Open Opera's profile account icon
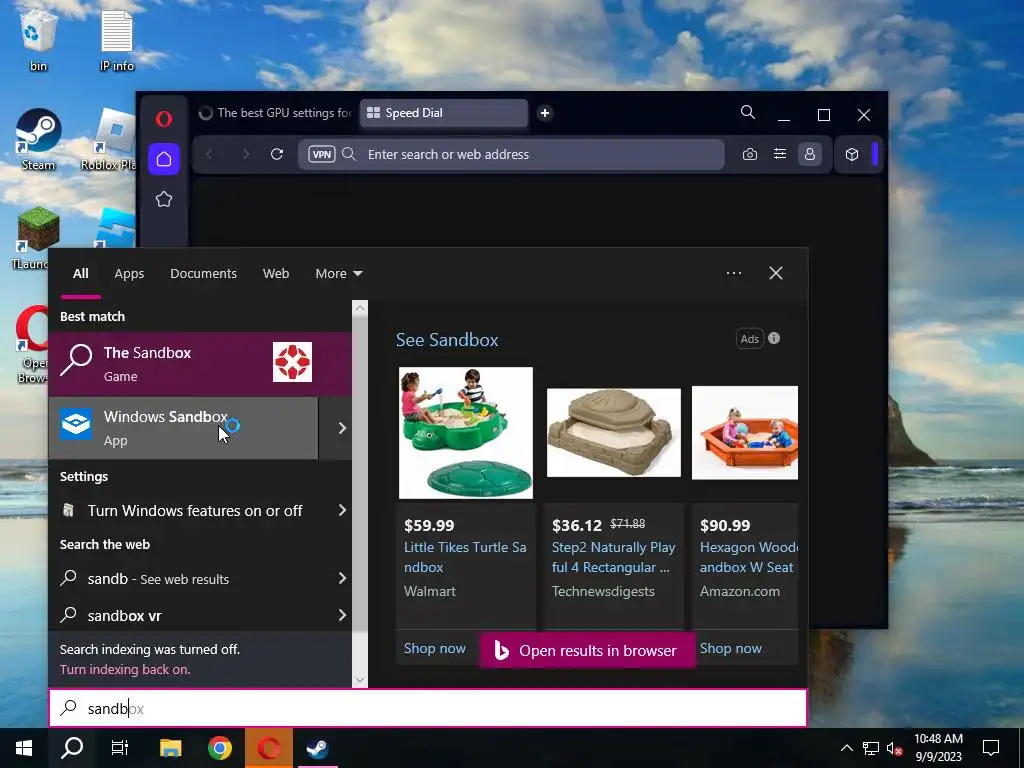Screen dimensions: 1024x768 tap(810, 154)
